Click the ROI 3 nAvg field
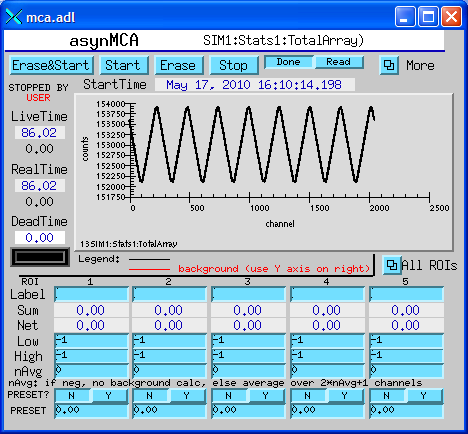The image size is (468, 434). [249, 371]
